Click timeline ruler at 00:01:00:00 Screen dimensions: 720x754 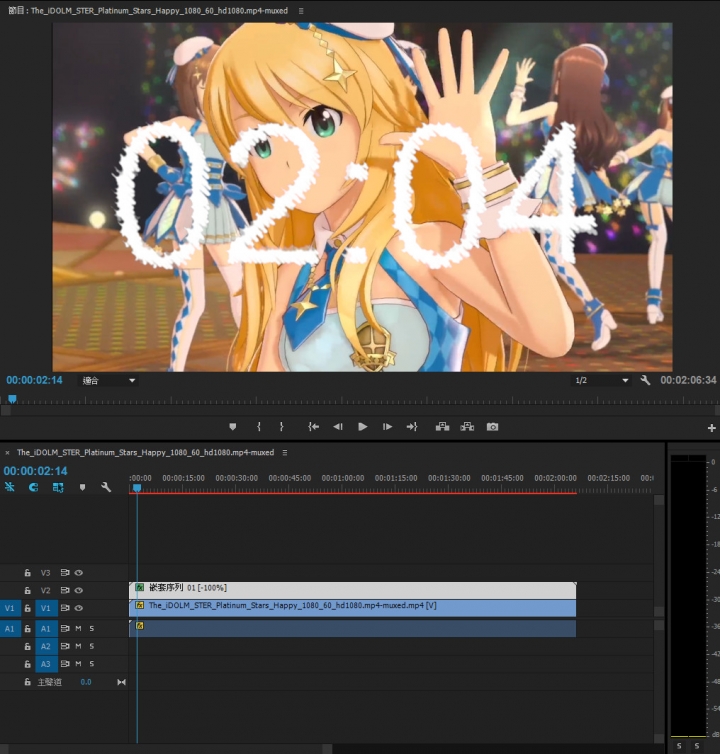pos(342,478)
